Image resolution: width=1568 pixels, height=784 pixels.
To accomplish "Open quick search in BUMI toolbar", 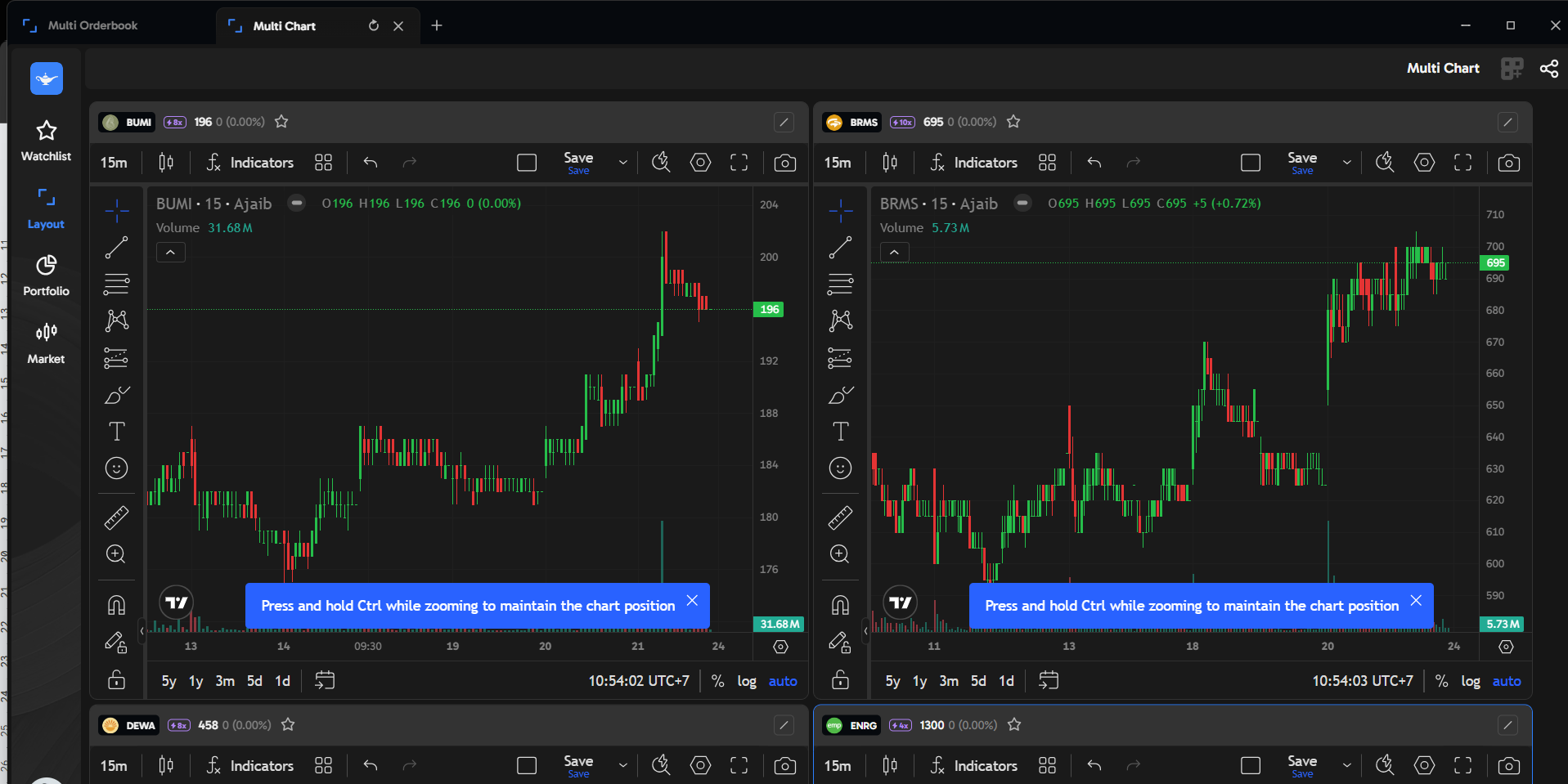I will 661,163.
